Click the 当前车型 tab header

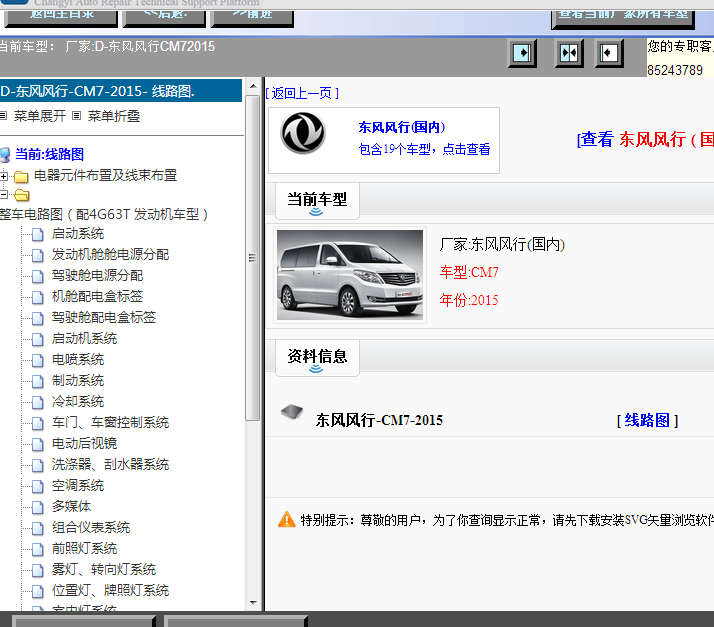(x=317, y=201)
